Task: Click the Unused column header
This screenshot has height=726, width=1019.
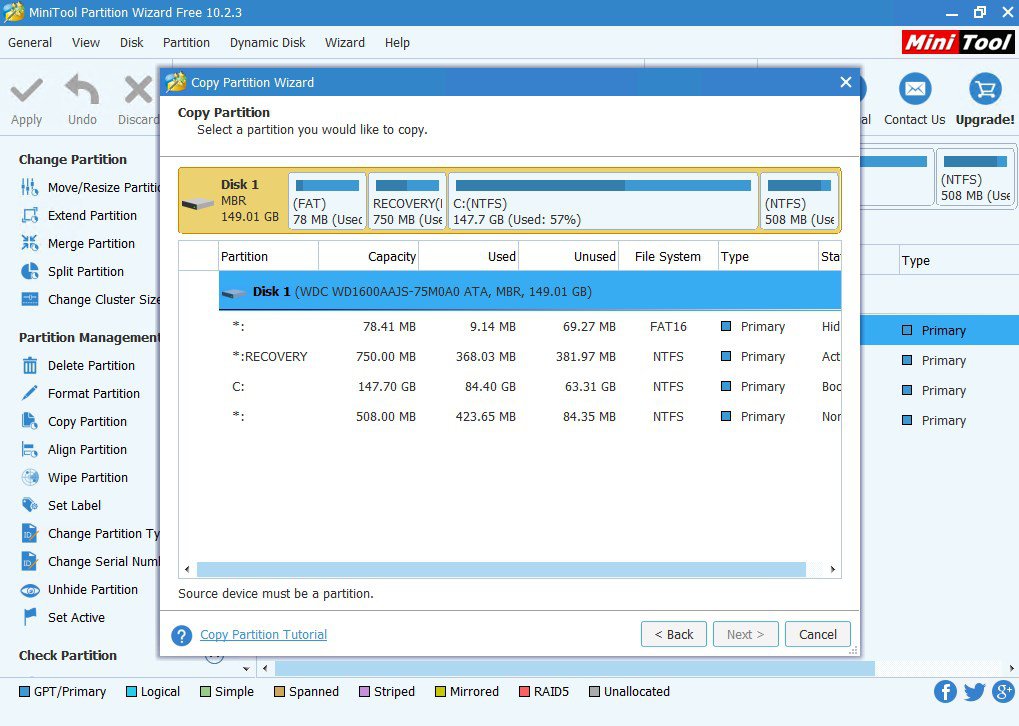Action: click(x=569, y=257)
